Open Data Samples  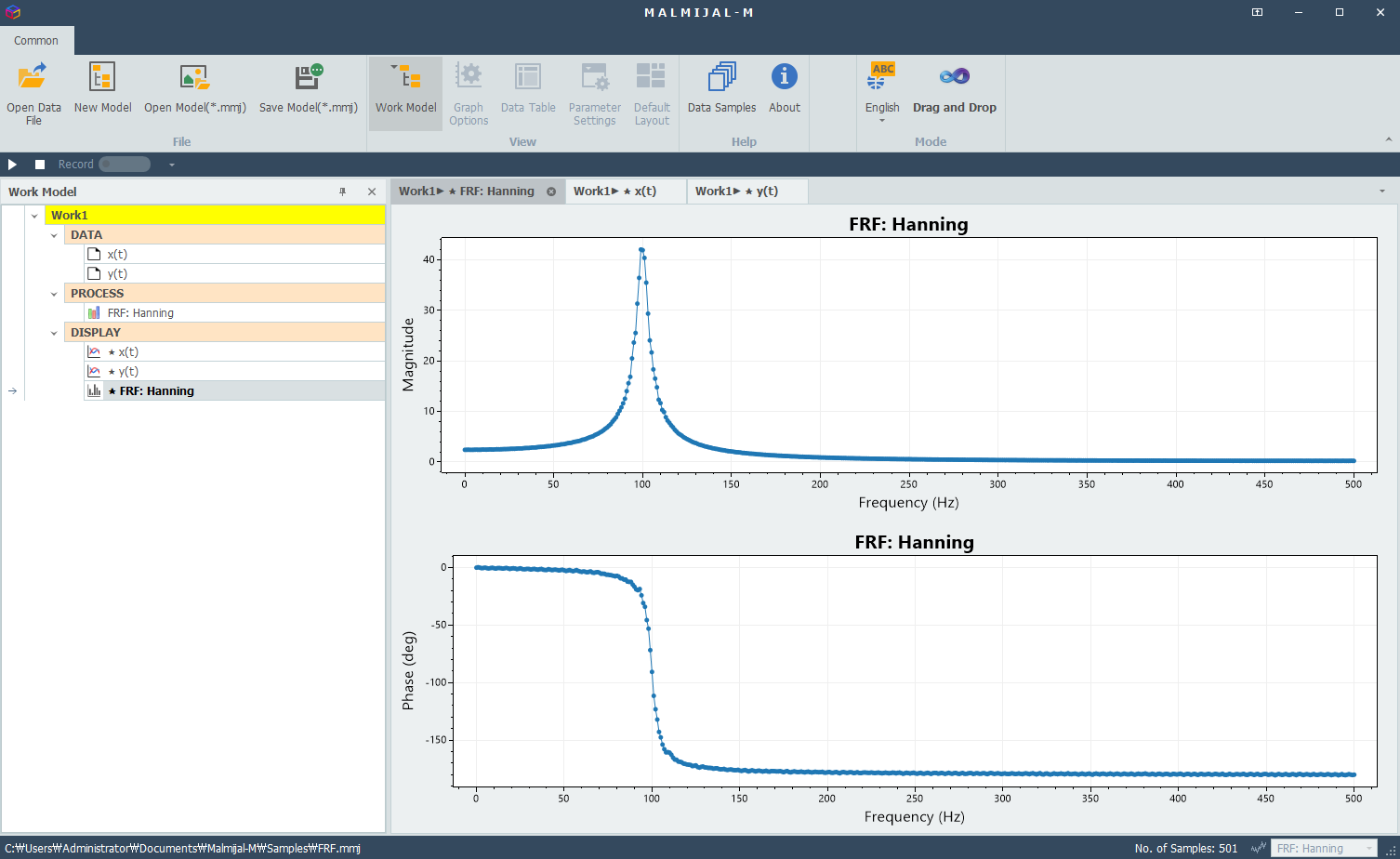[721, 88]
